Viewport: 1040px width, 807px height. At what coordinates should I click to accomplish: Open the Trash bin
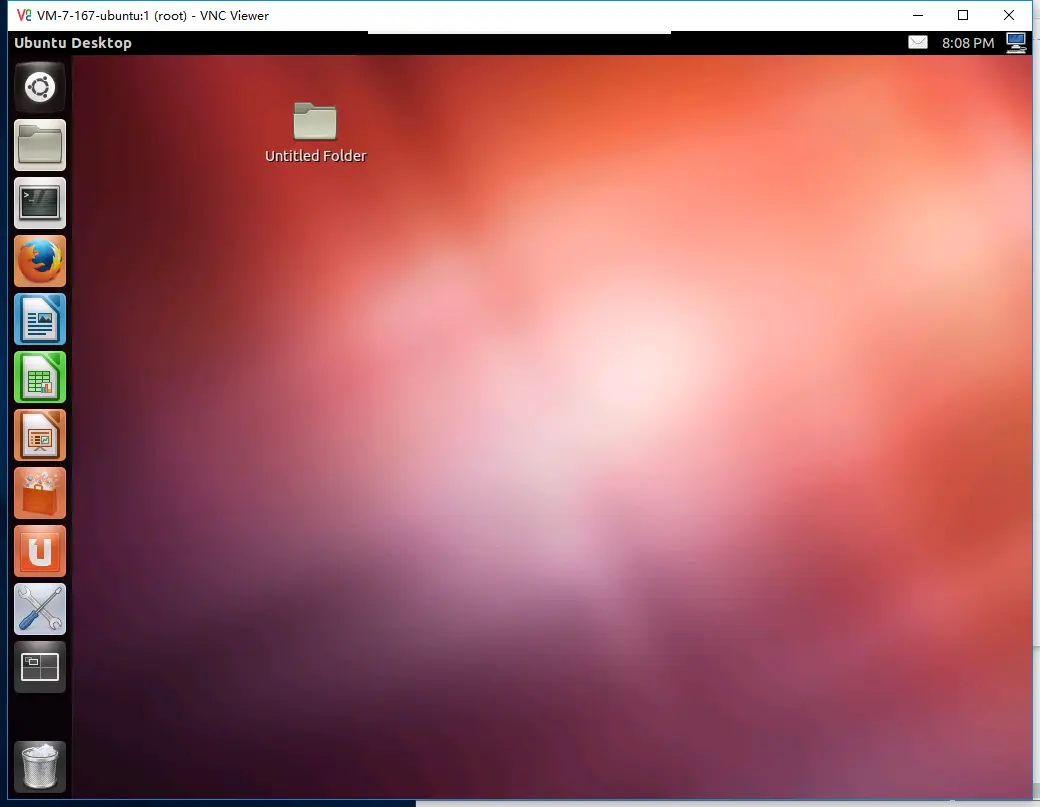(40, 766)
